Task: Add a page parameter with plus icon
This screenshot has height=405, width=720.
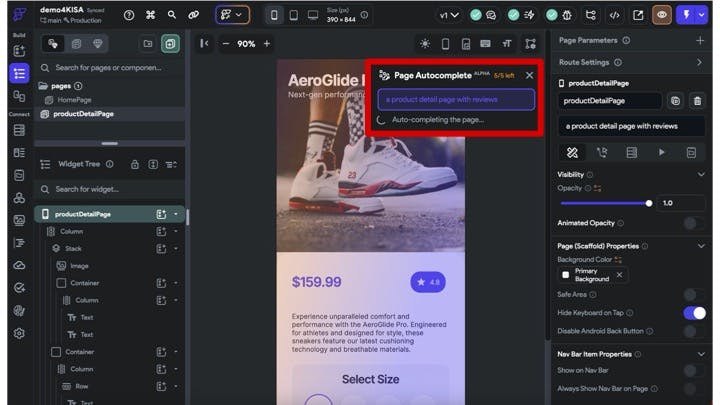Action: pyautogui.click(x=700, y=40)
